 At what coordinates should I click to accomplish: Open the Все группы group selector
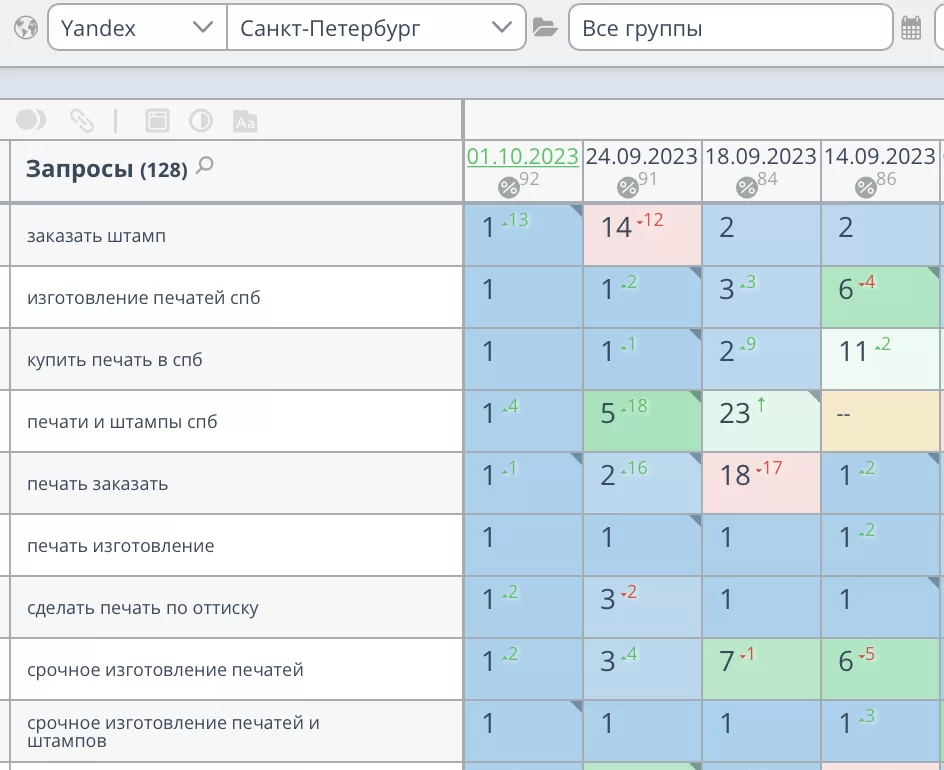tap(729, 28)
